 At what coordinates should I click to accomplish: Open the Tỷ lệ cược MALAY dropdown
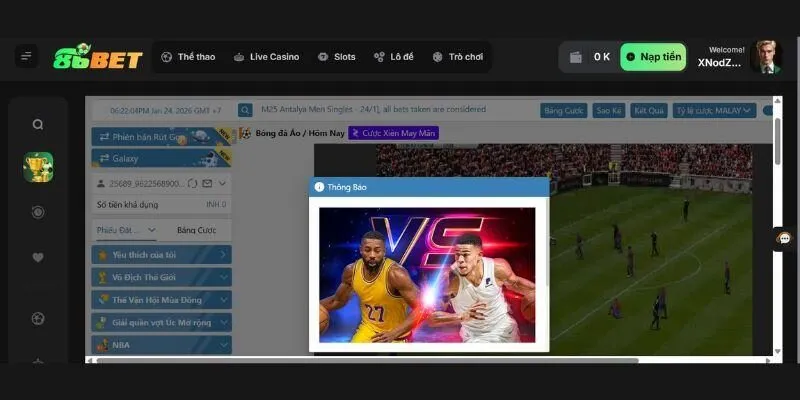tap(714, 111)
